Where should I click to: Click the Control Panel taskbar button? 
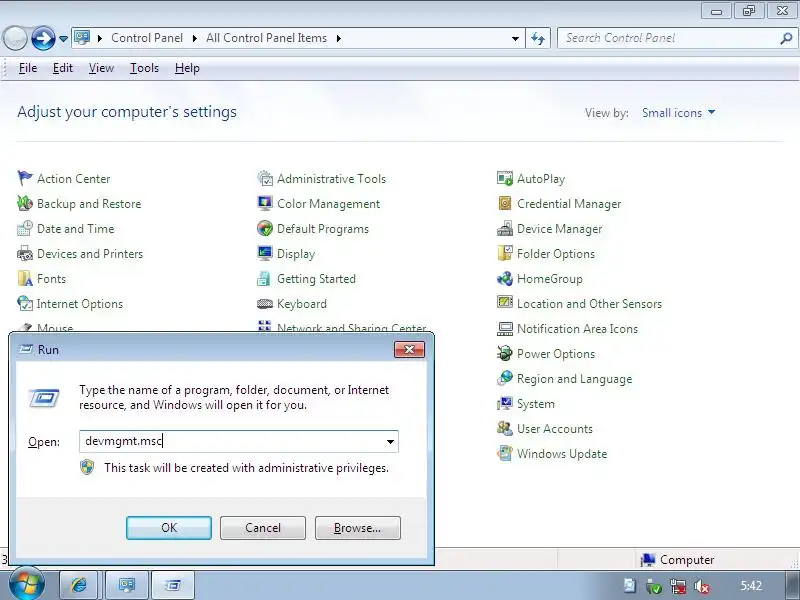[127, 585]
